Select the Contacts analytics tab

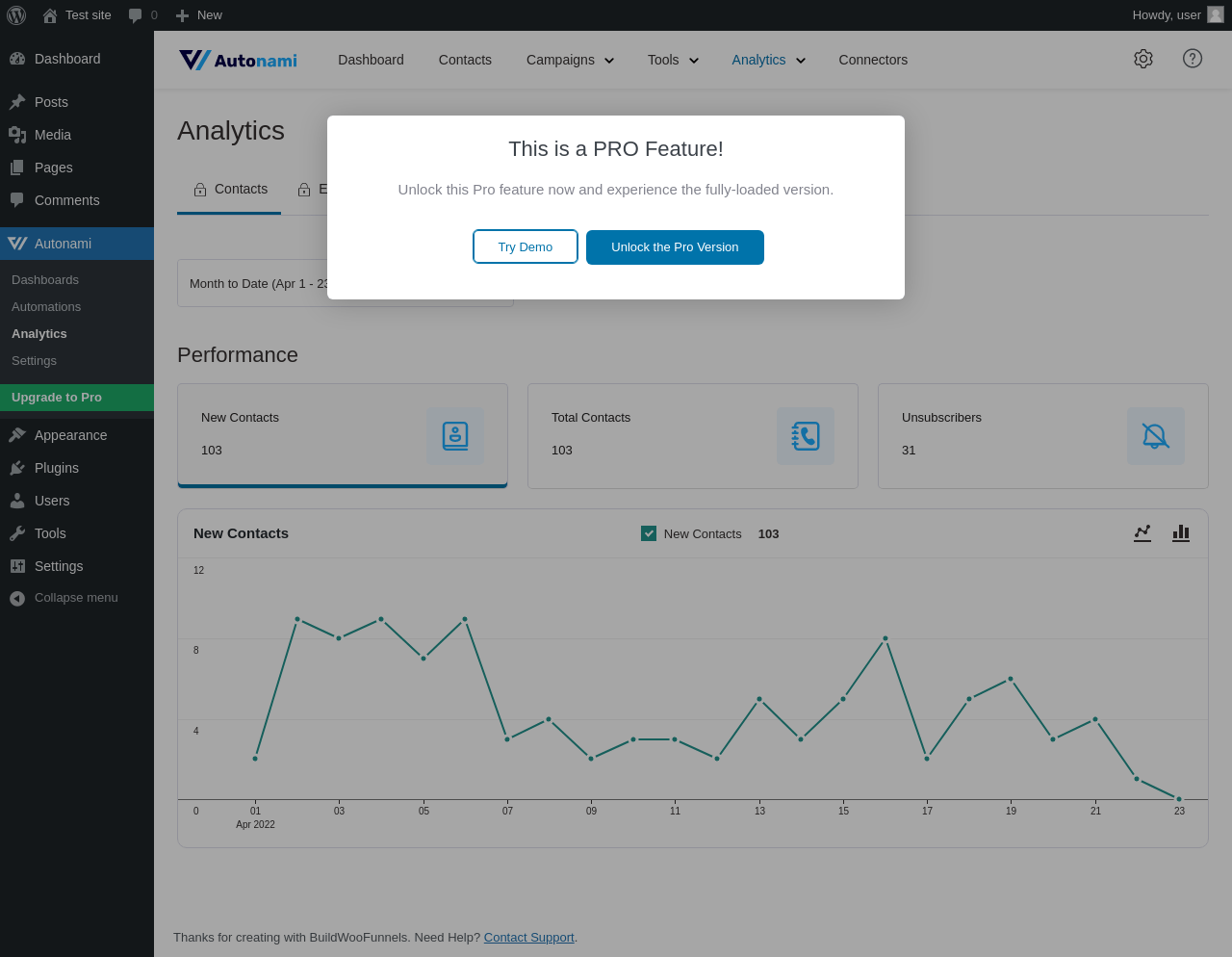coord(229,190)
